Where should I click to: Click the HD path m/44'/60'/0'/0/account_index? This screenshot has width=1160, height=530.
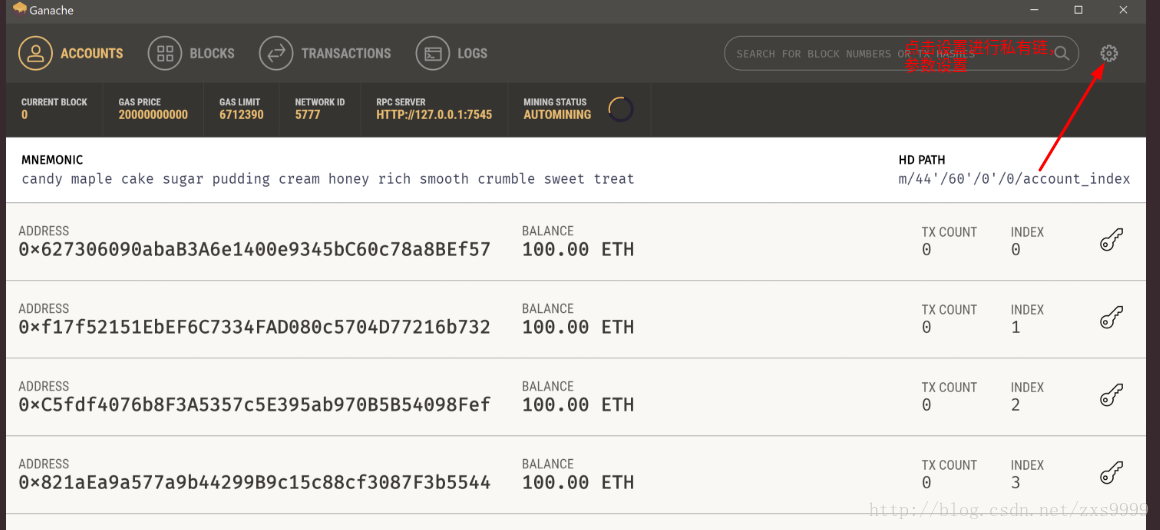(x=1014, y=179)
